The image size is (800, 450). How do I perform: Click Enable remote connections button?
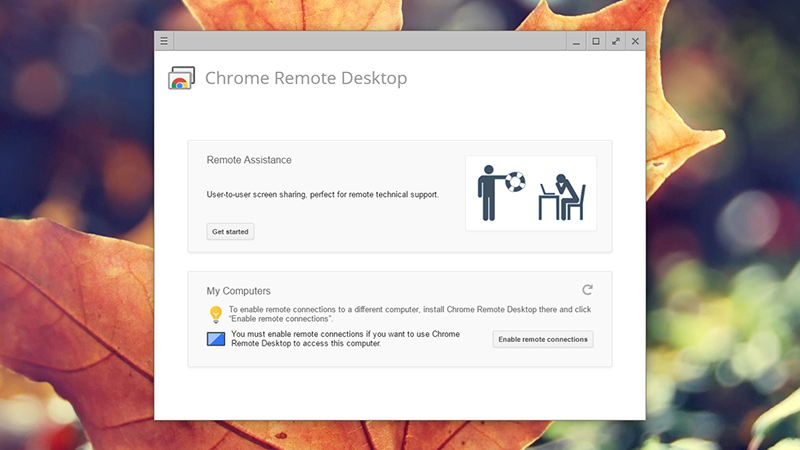tap(543, 339)
